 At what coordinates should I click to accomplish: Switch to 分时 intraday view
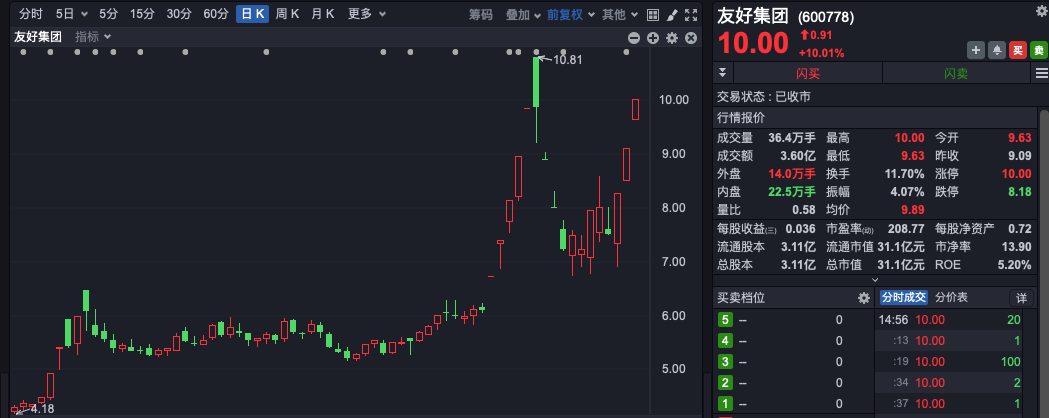29,14
